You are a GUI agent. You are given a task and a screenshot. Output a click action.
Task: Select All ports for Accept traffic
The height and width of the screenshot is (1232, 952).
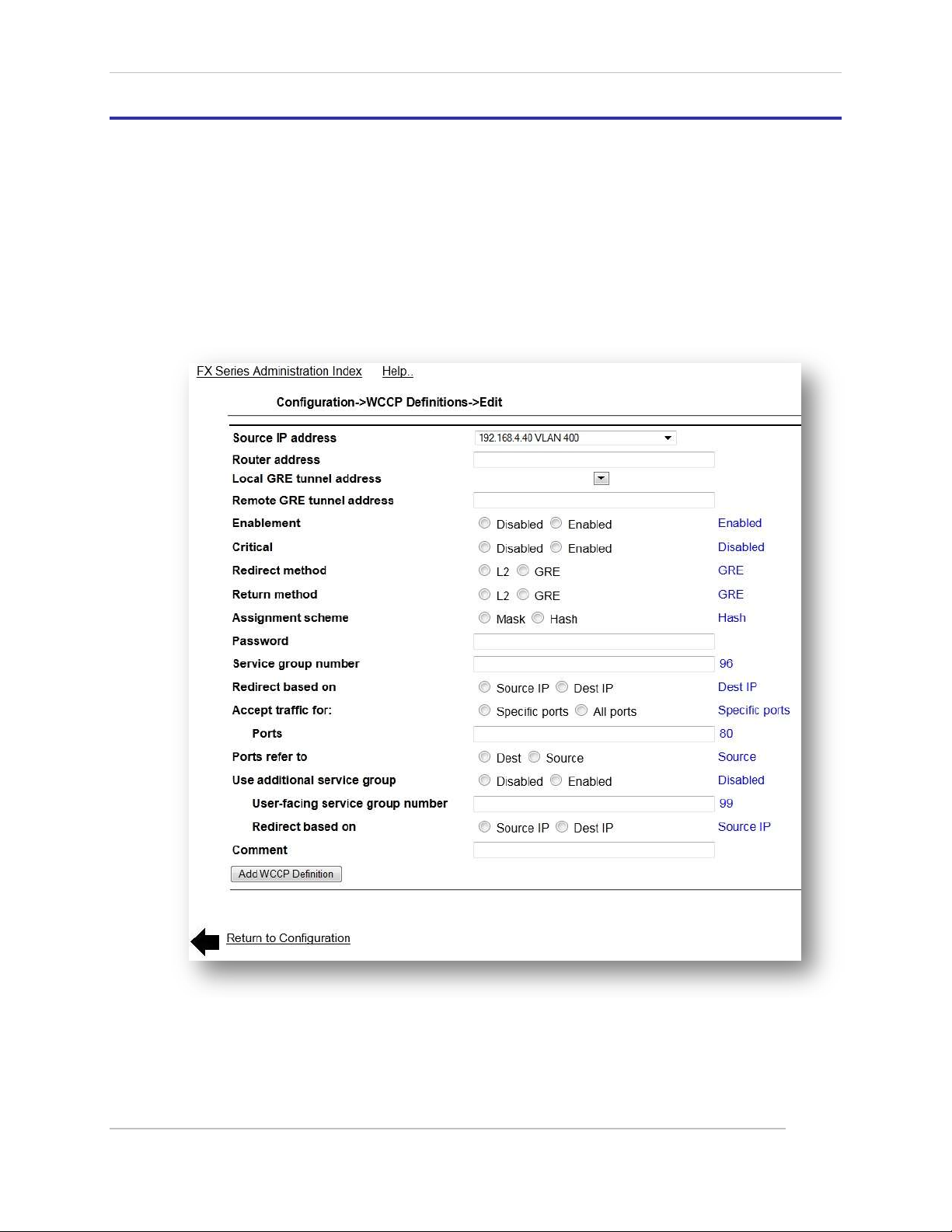coord(581,710)
